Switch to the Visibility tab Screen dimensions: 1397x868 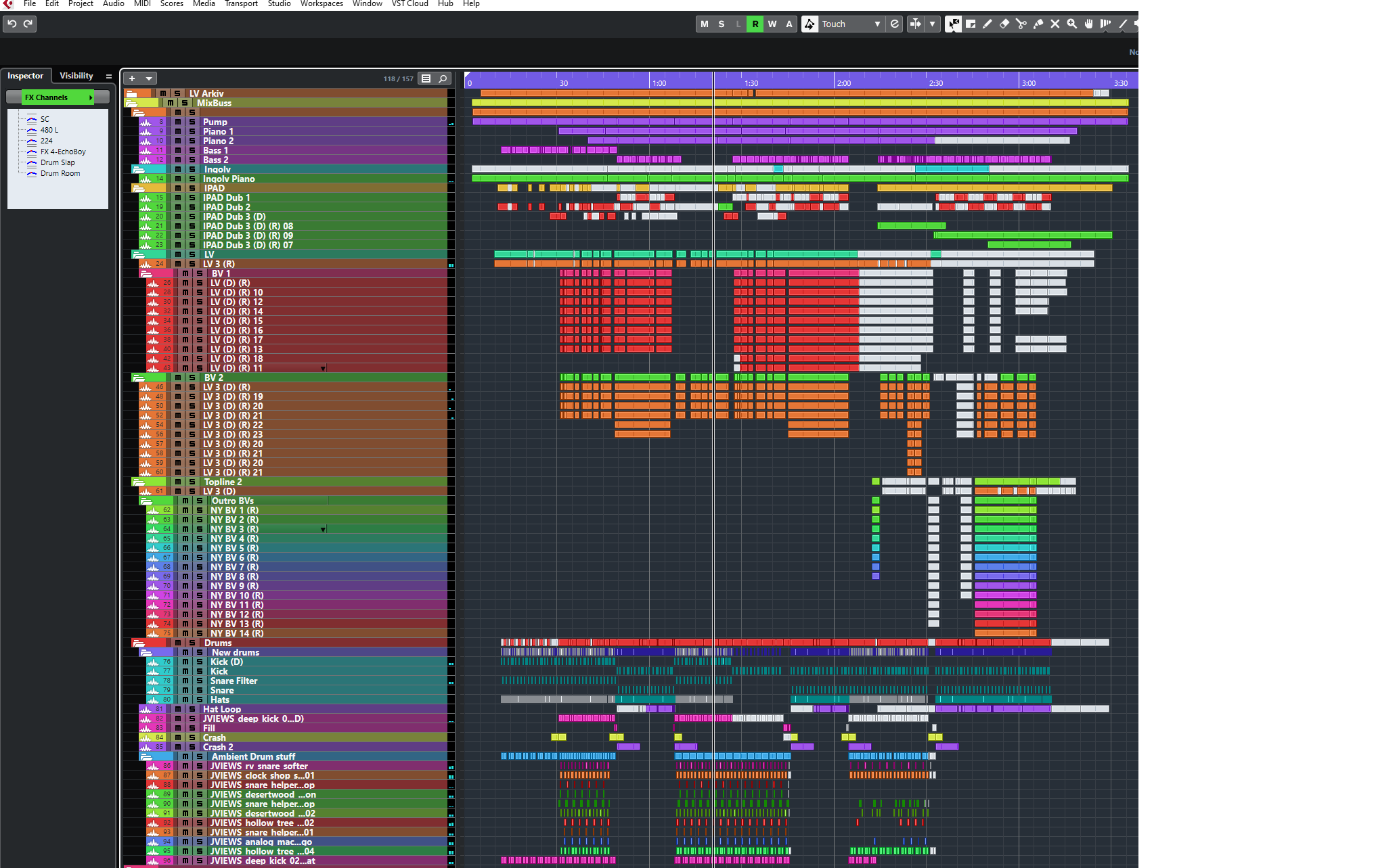pyautogui.click(x=76, y=76)
